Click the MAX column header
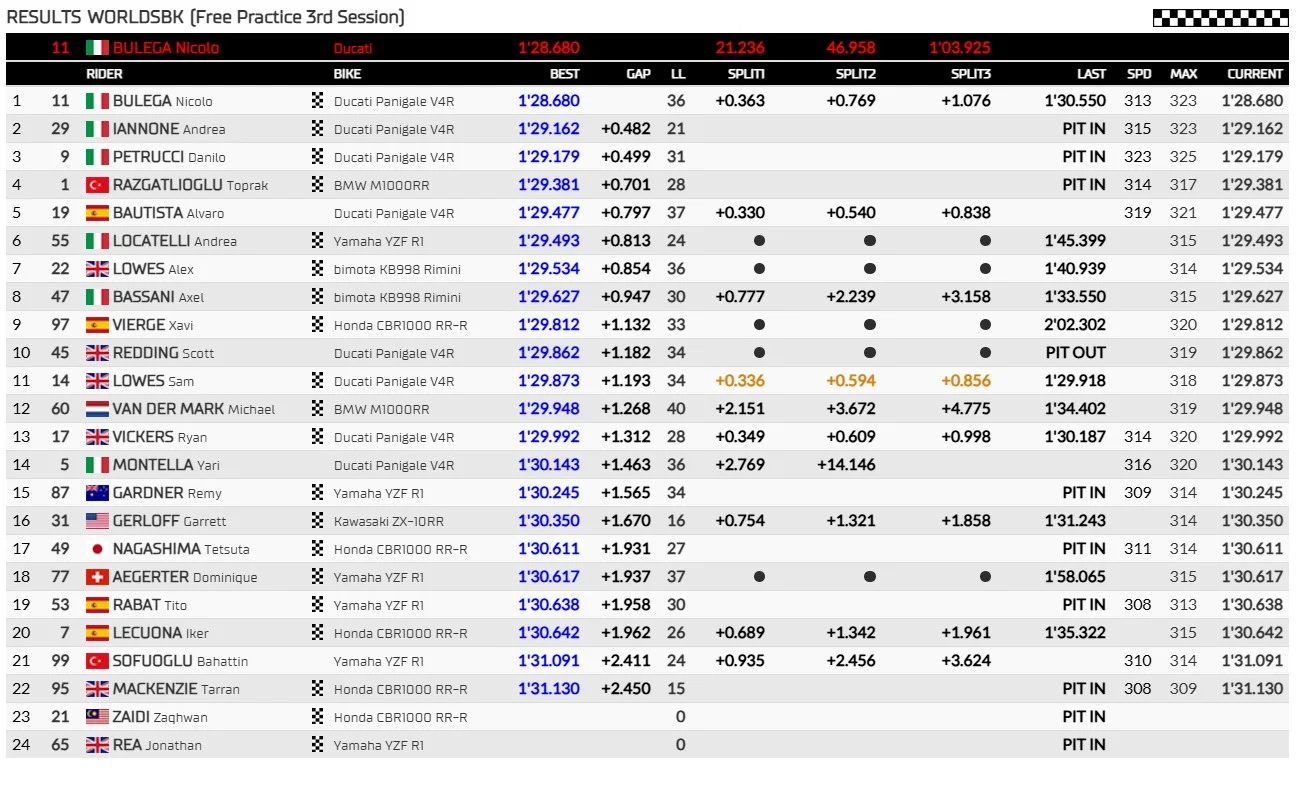The height and width of the screenshot is (792, 1305). click(x=1184, y=74)
